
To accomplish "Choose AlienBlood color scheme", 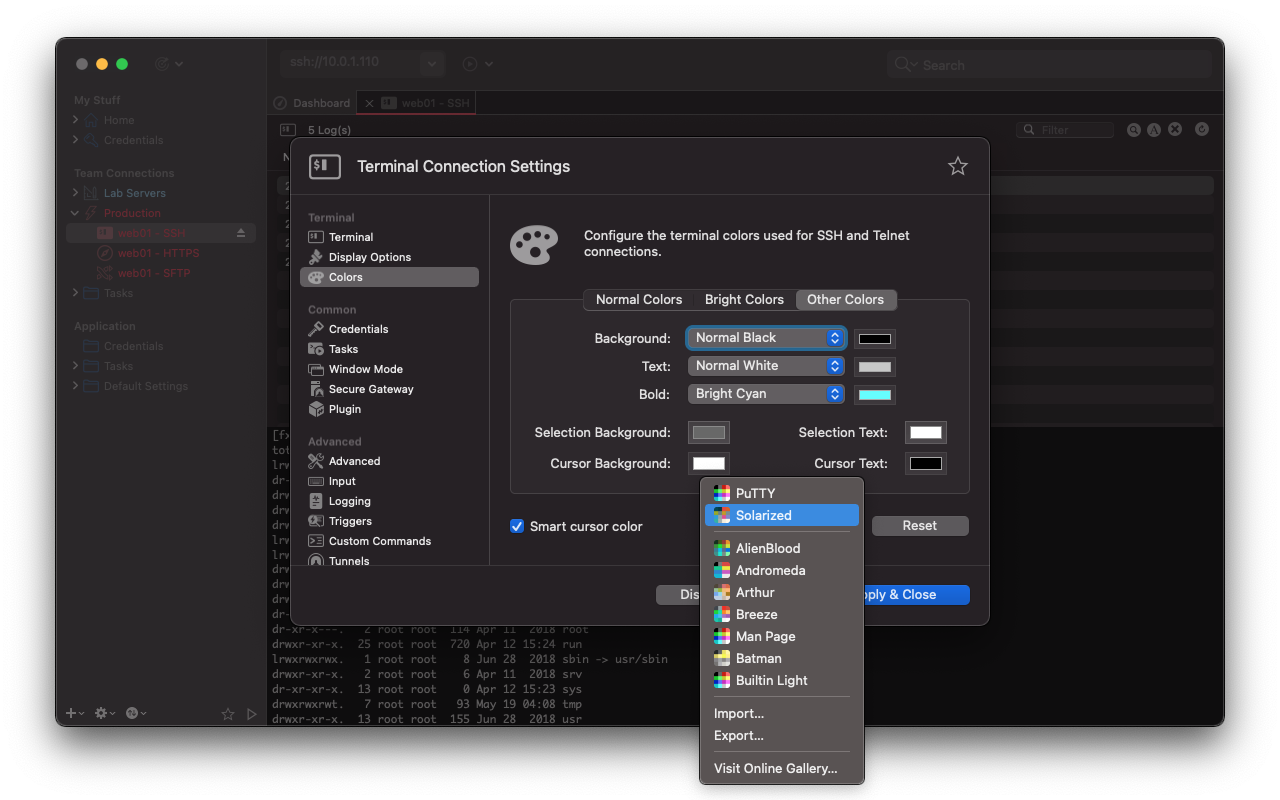I will click(x=782, y=548).
